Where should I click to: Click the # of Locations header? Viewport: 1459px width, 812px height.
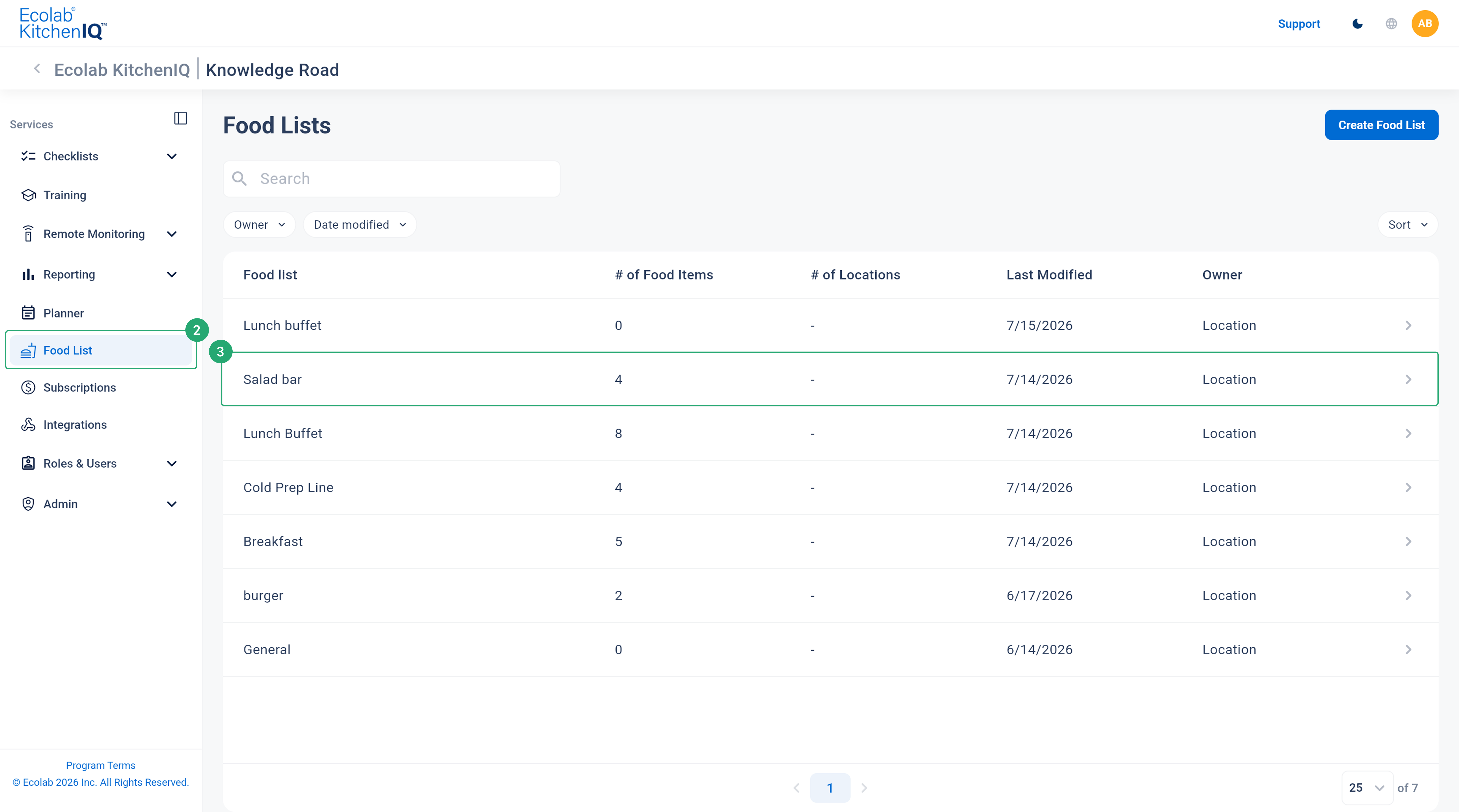(855, 275)
